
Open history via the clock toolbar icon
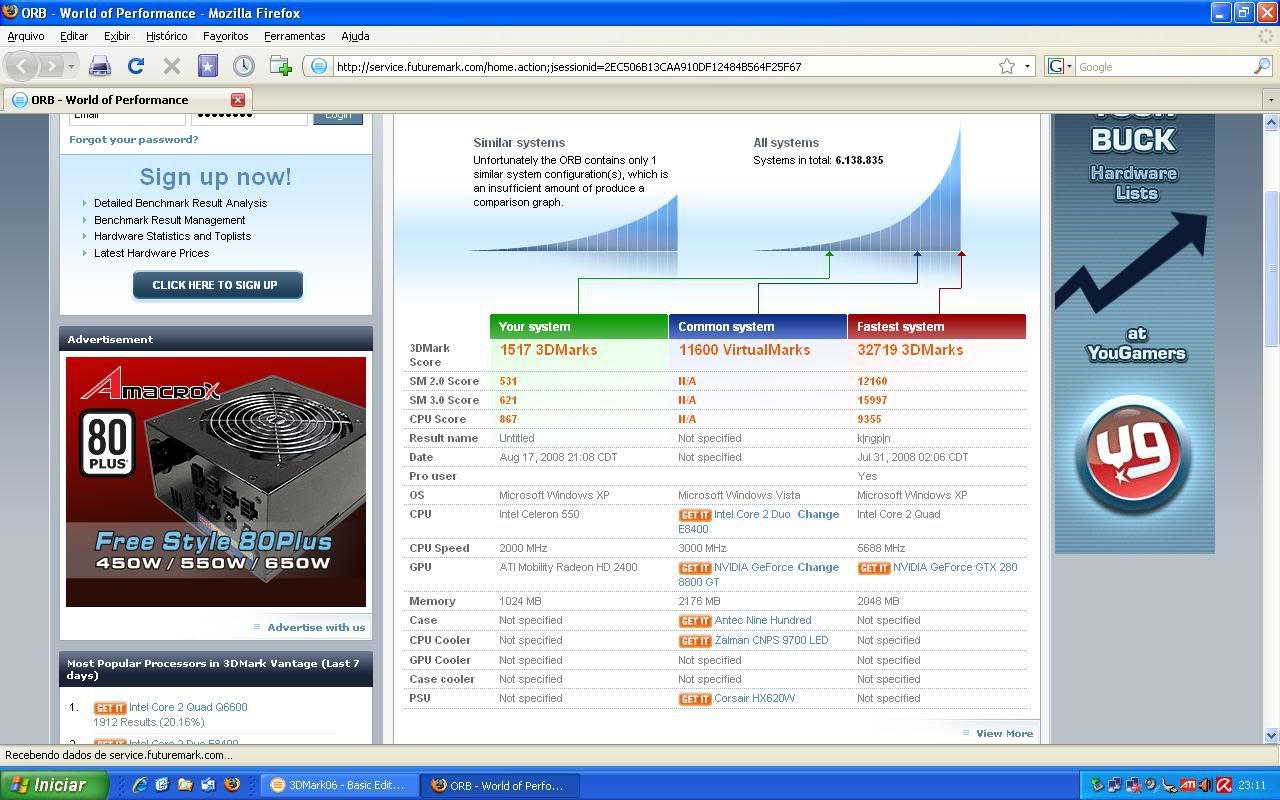(245, 65)
